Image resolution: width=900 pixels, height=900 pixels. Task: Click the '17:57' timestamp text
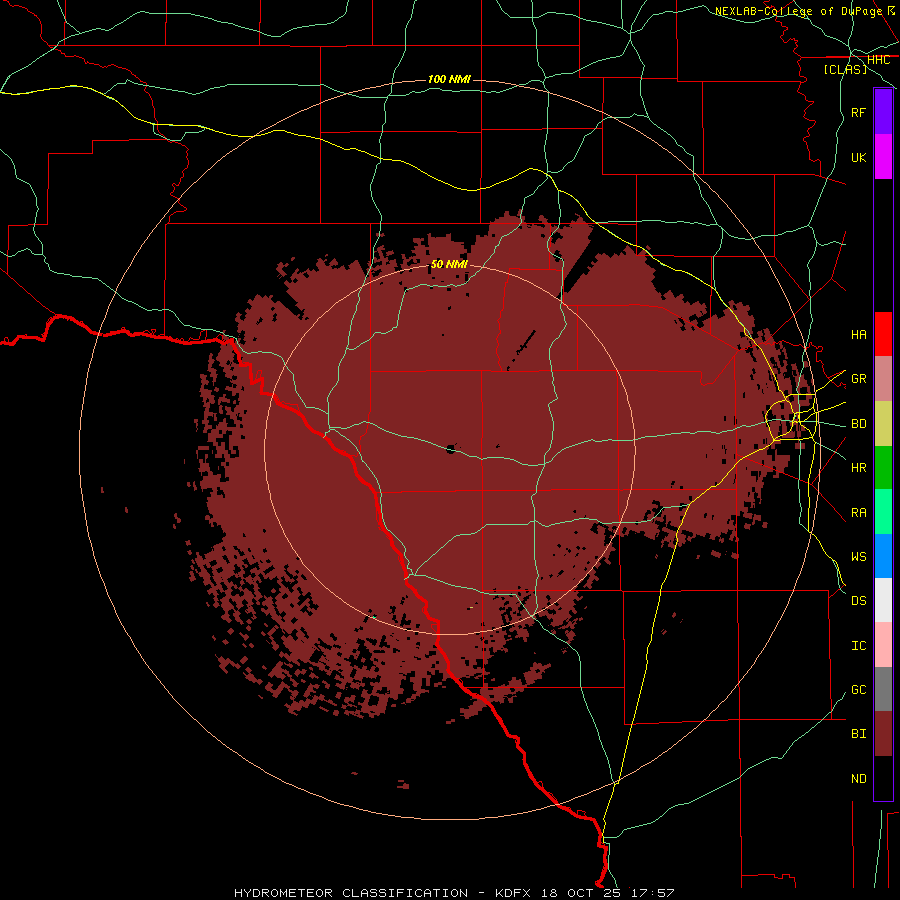point(653,893)
